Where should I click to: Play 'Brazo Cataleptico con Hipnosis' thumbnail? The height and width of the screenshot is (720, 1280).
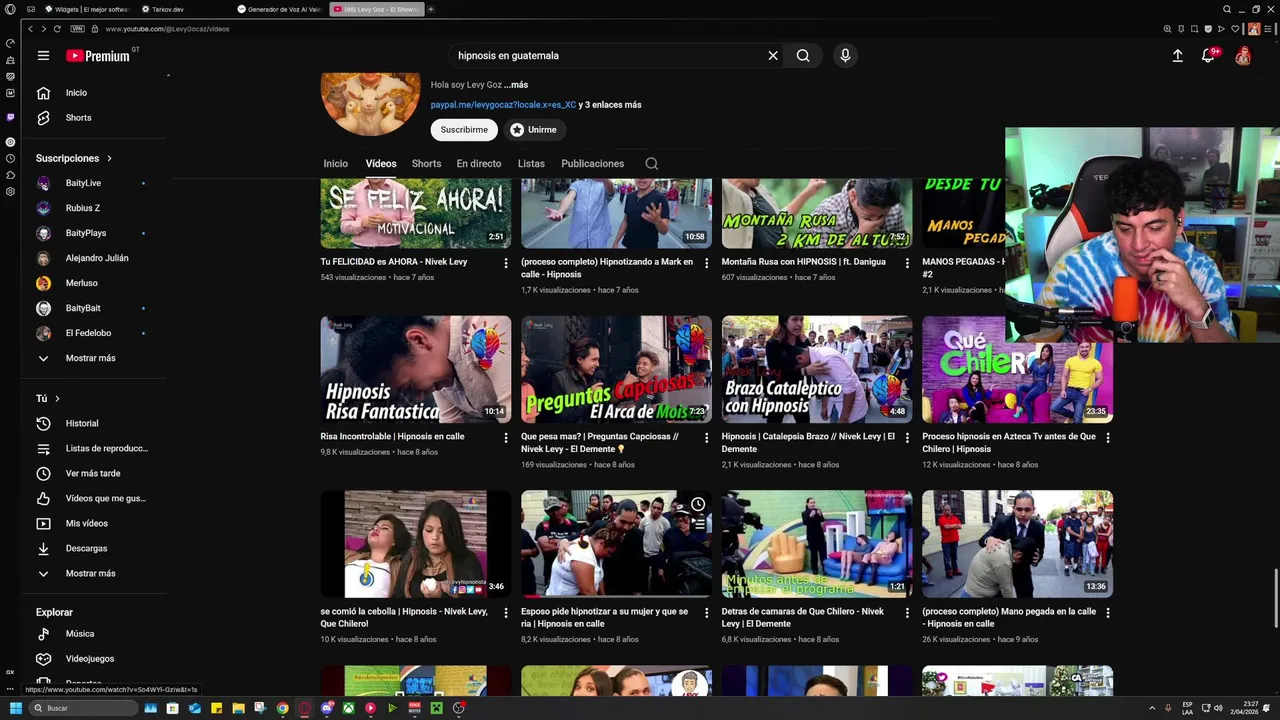[817, 370]
